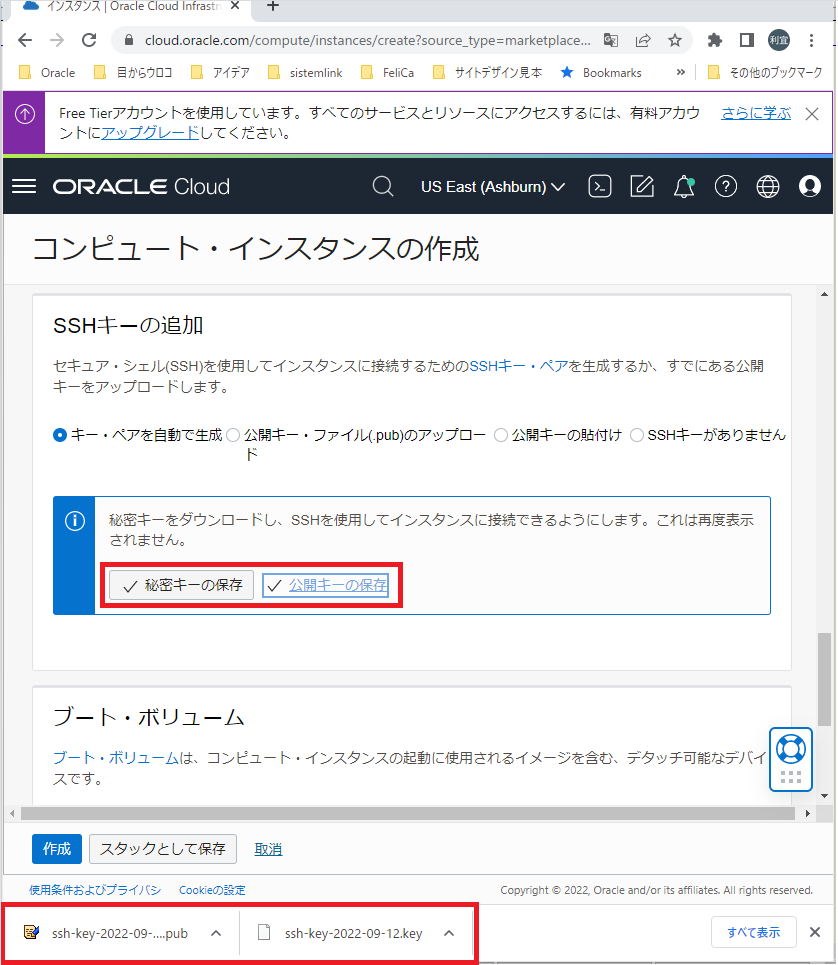Close the Oracle Cloud Infrastructure browser tab
Screen dimensions: 838x965
coord(235,6)
